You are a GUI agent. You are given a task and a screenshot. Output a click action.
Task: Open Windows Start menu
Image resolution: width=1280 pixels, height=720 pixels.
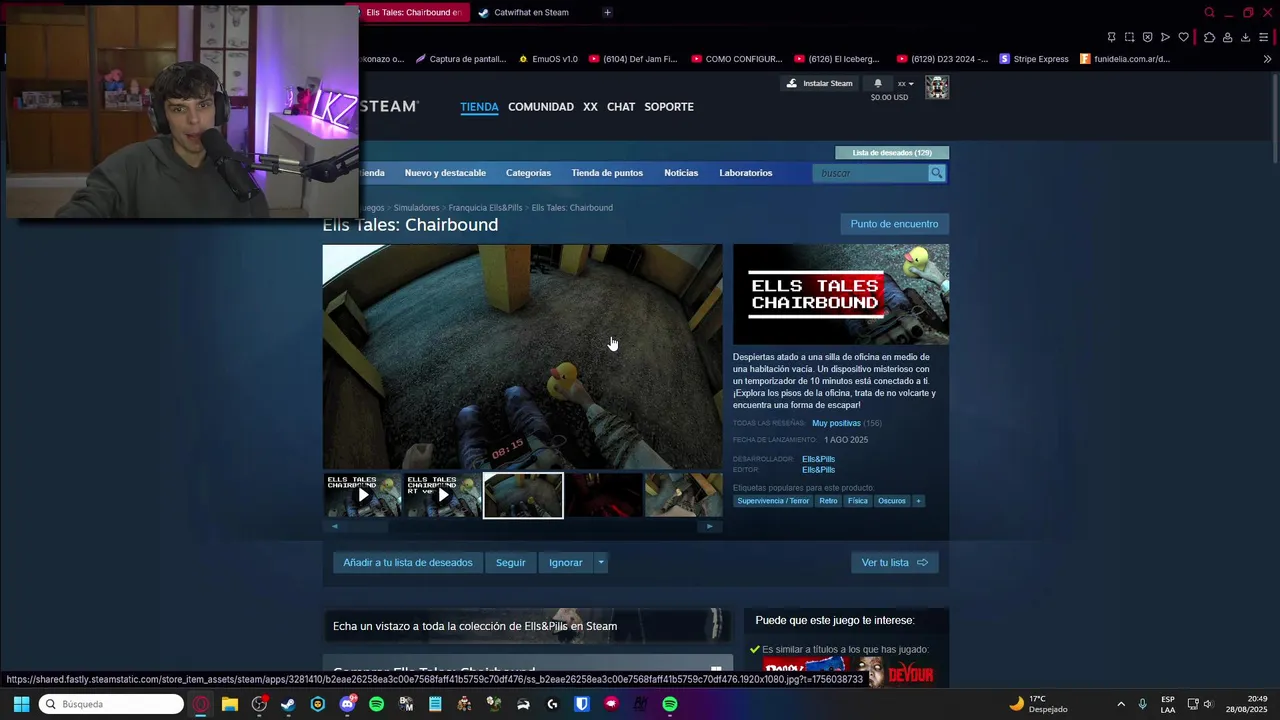pyautogui.click(x=21, y=704)
